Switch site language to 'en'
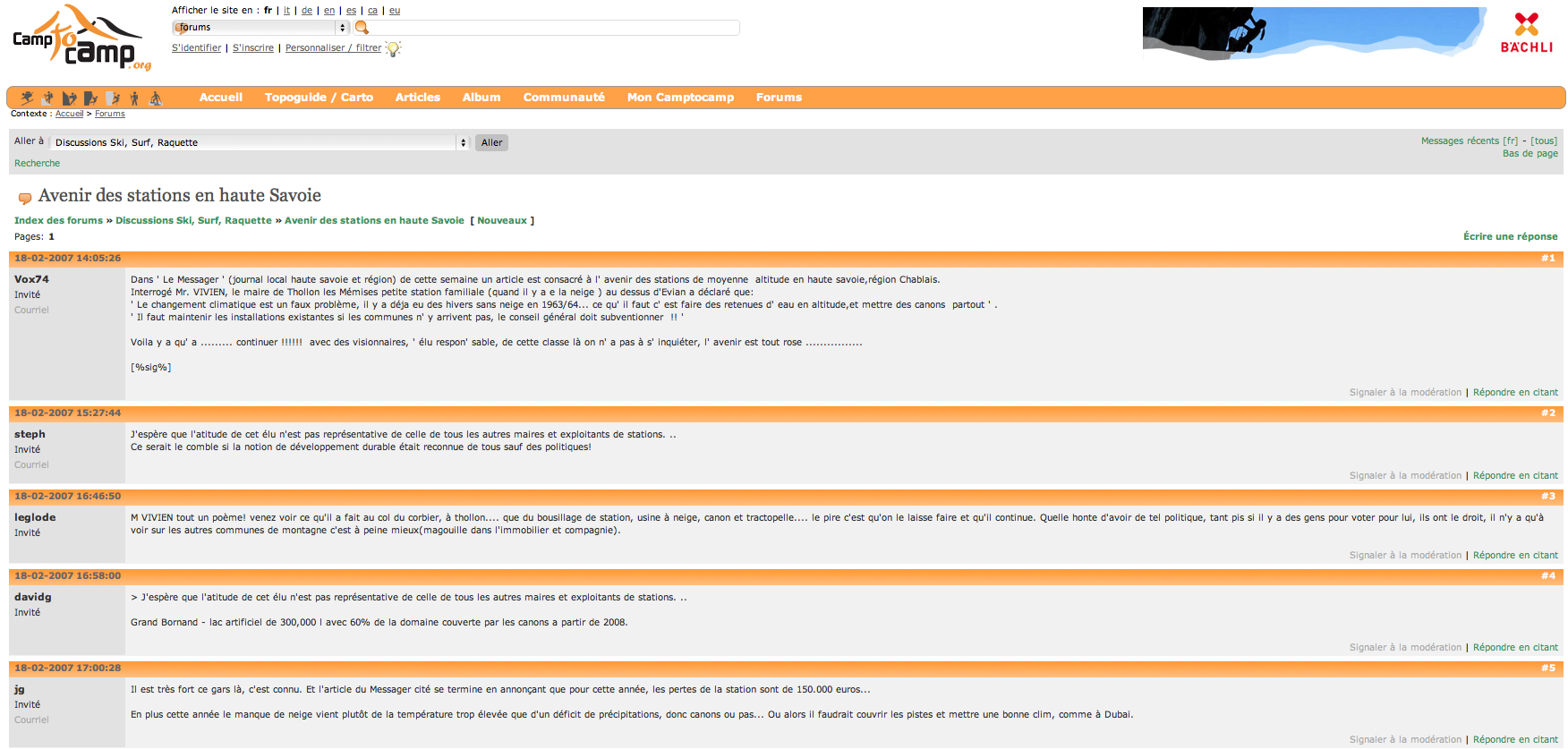 pos(329,11)
